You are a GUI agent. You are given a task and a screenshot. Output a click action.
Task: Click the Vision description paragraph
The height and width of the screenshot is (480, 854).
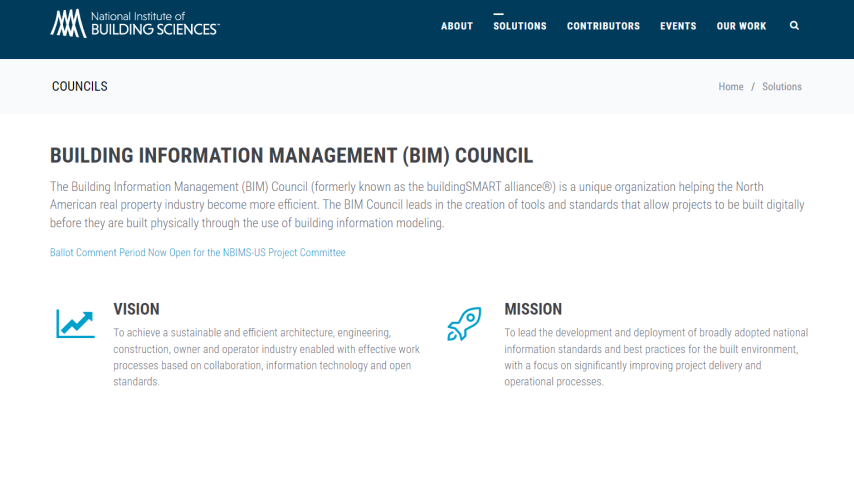pyautogui.click(x=266, y=357)
